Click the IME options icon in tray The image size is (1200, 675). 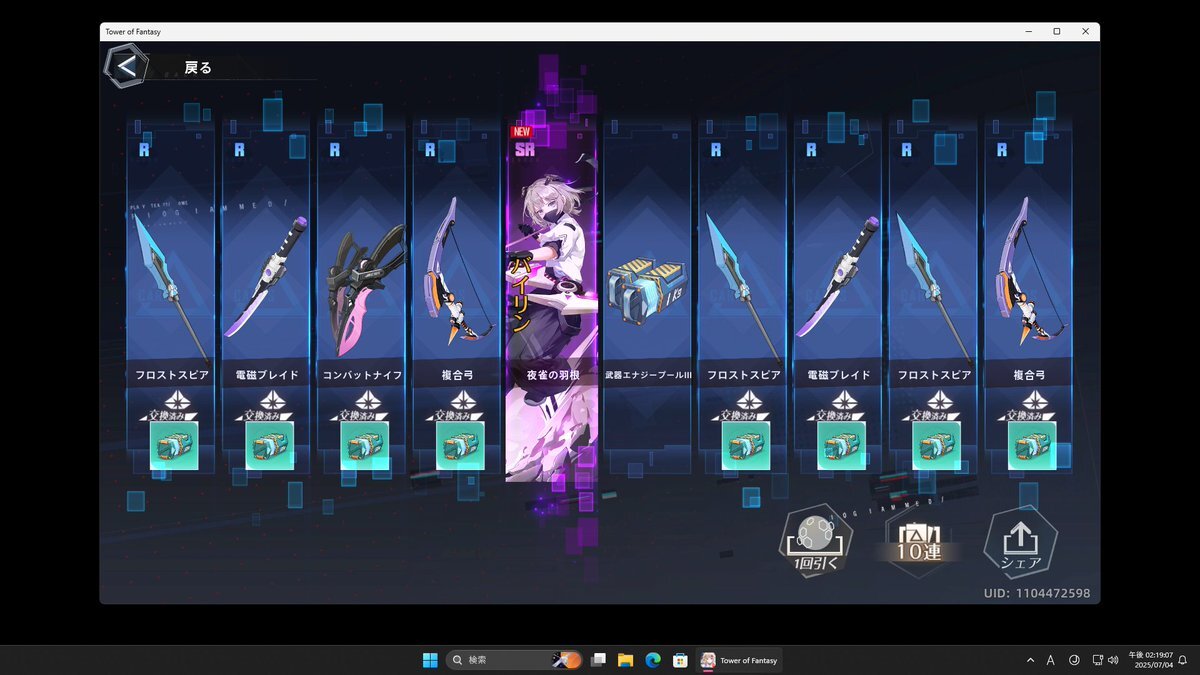(x=1075, y=660)
